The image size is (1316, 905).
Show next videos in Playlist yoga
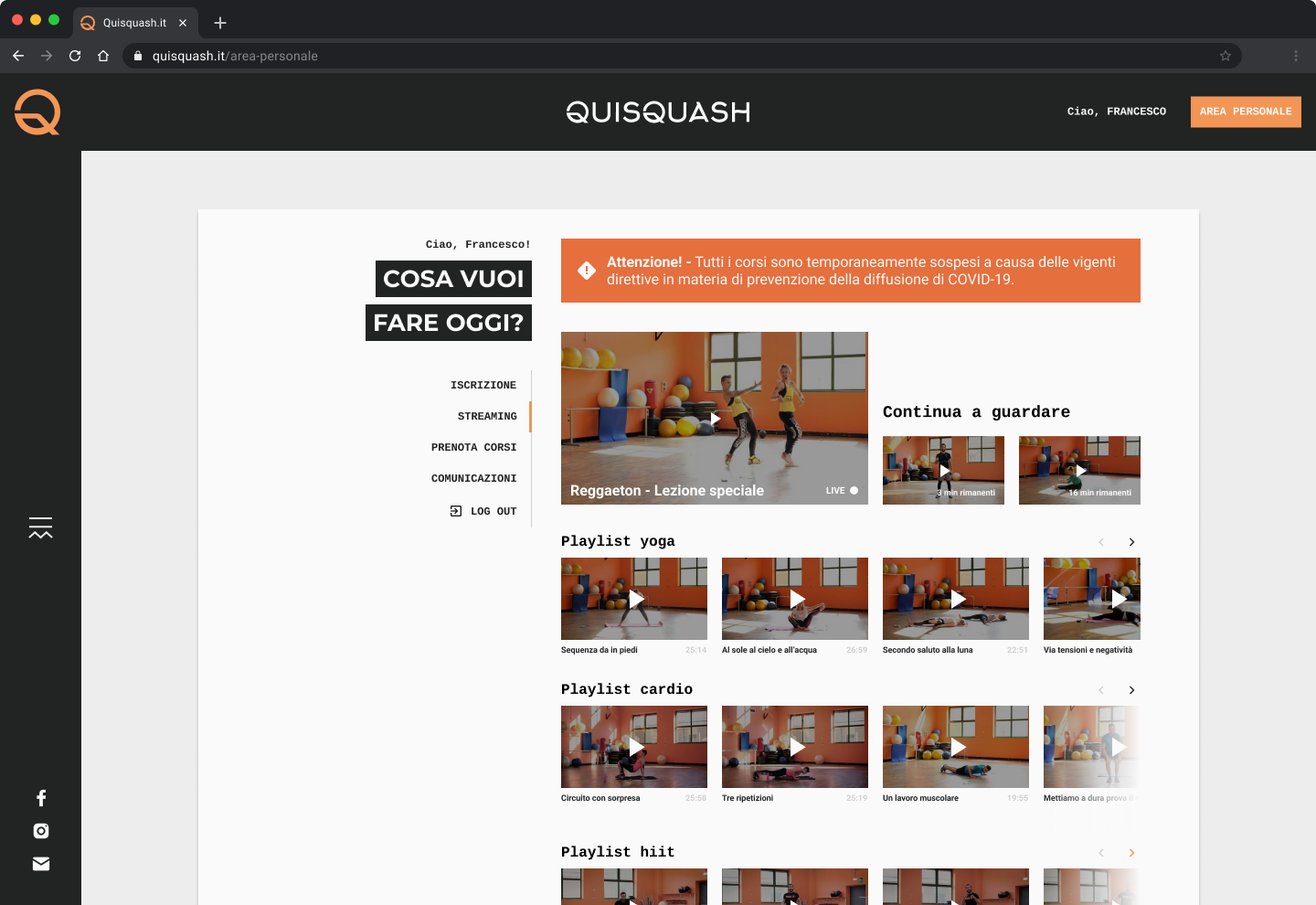pos(1131,542)
